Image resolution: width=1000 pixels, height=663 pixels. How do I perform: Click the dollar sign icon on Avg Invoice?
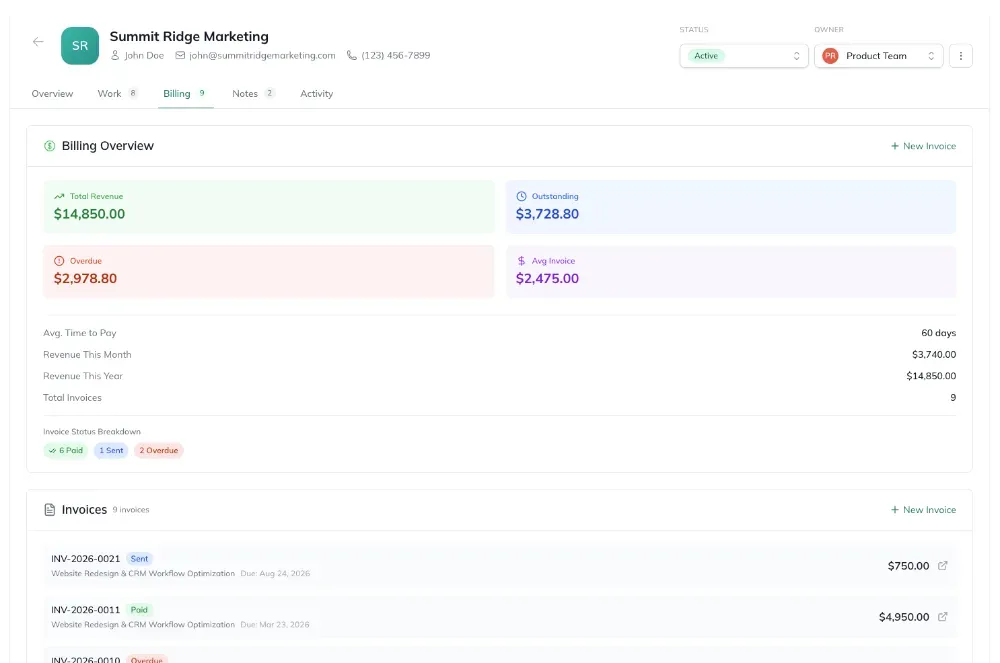click(x=521, y=261)
